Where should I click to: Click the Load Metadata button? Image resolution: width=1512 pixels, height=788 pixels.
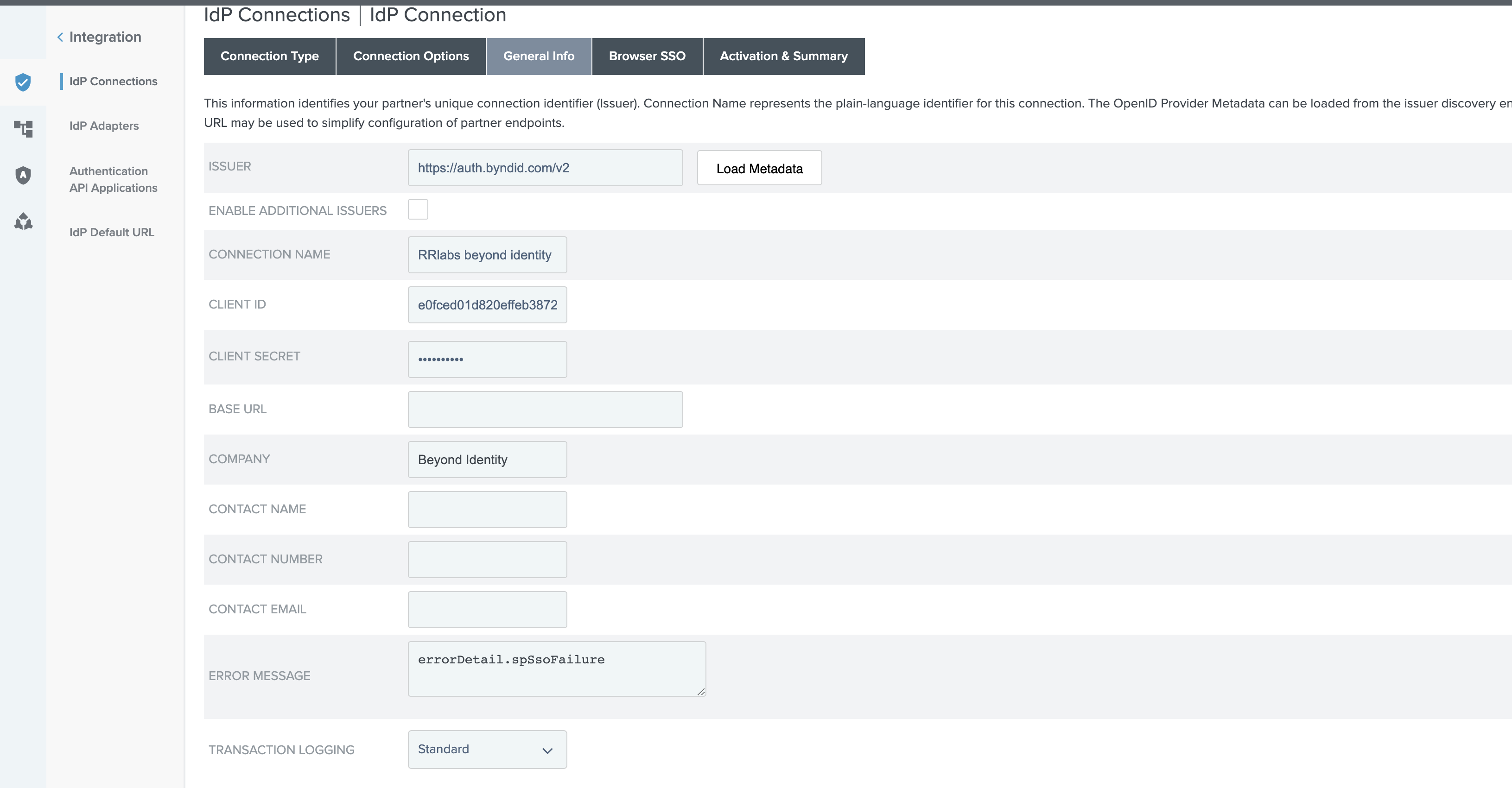(759, 169)
